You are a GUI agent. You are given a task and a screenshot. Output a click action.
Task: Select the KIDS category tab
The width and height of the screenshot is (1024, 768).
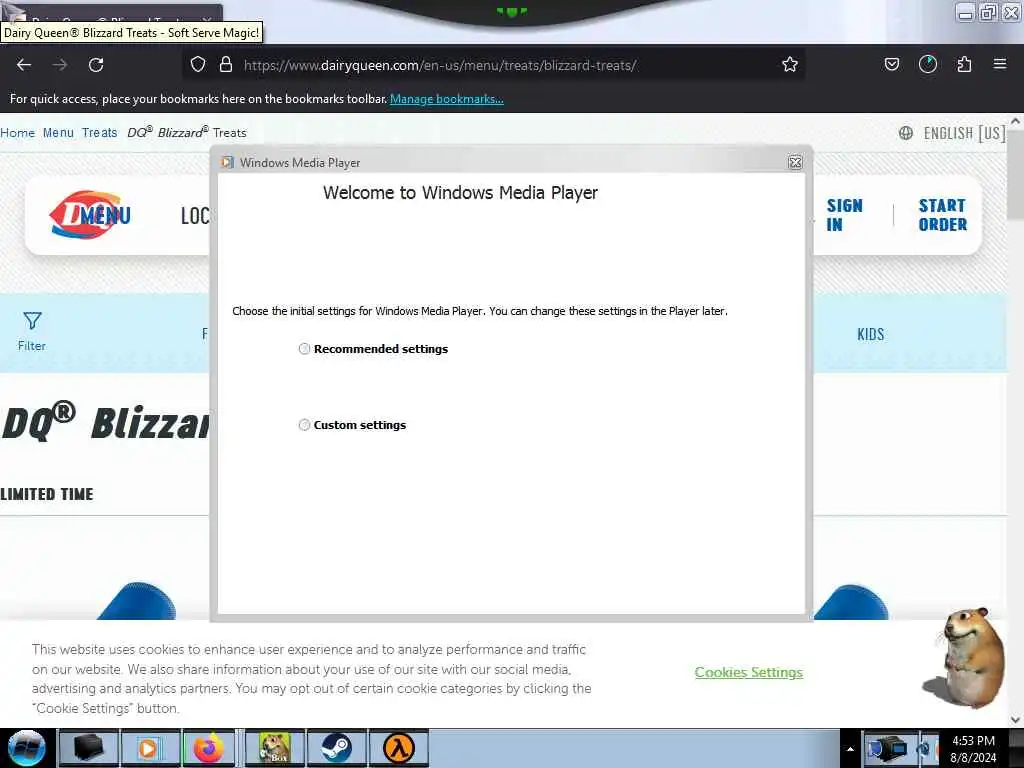click(871, 334)
